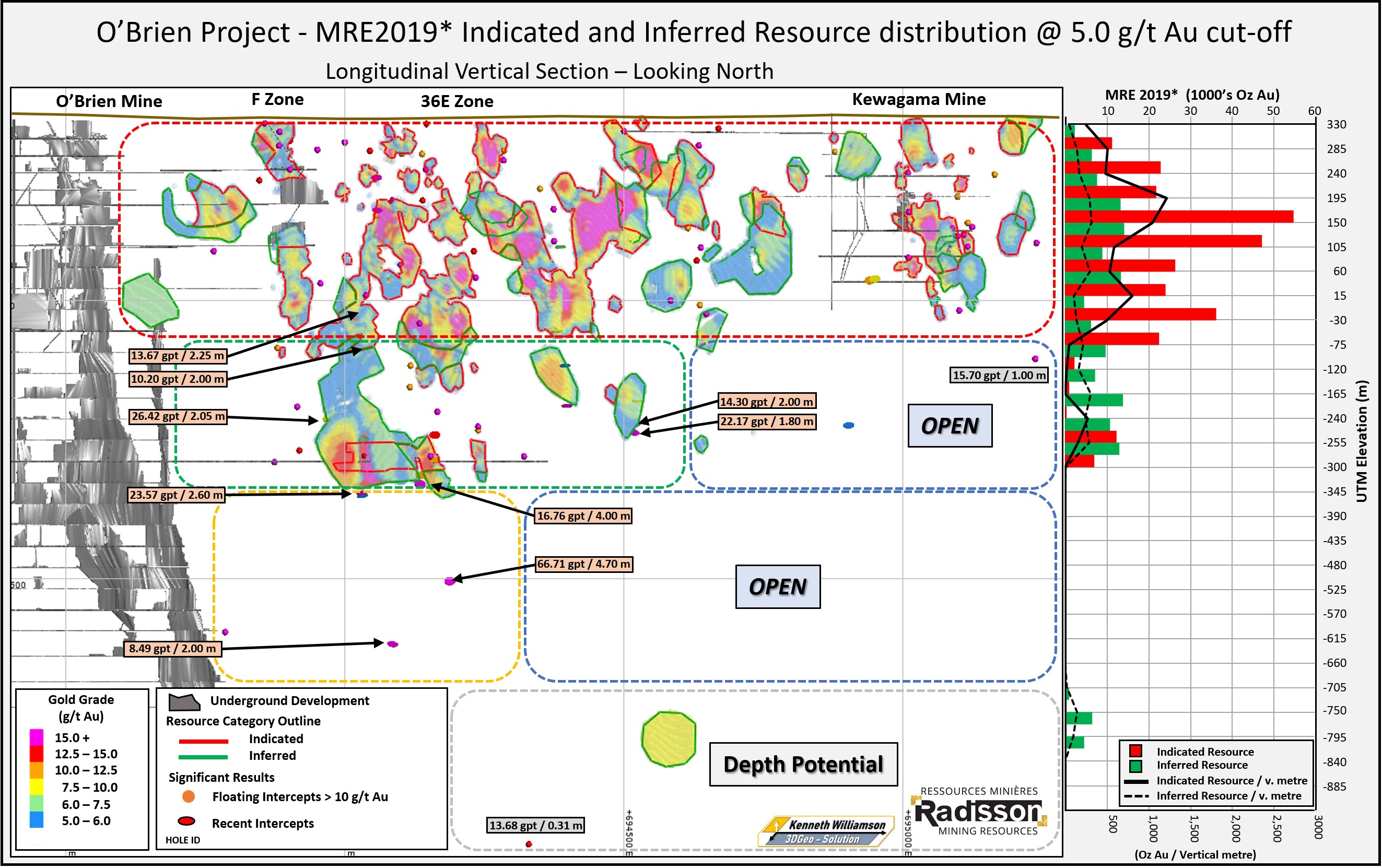Click the magenta intercept marker at 66.71 gpt arrow
The height and width of the screenshot is (868, 1382).
450,582
